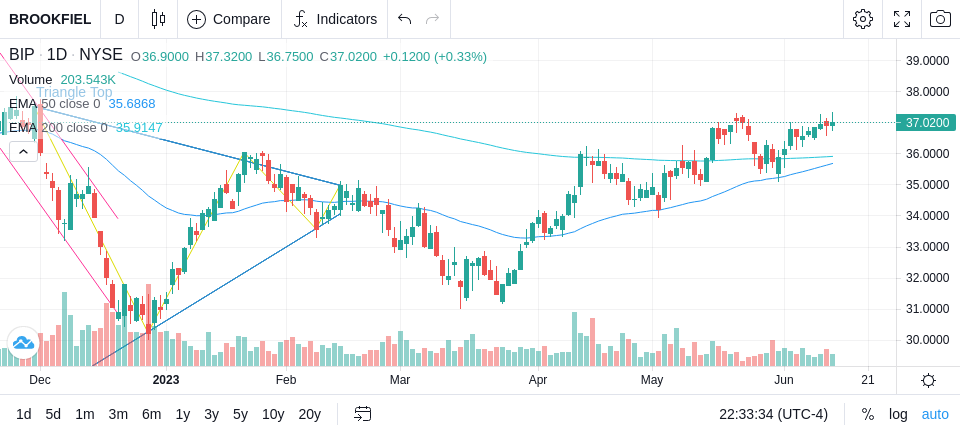Image resolution: width=960 pixels, height=433 pixels.
Task: Open the candlestick chart style menu
Action: (x=158, y=19)
